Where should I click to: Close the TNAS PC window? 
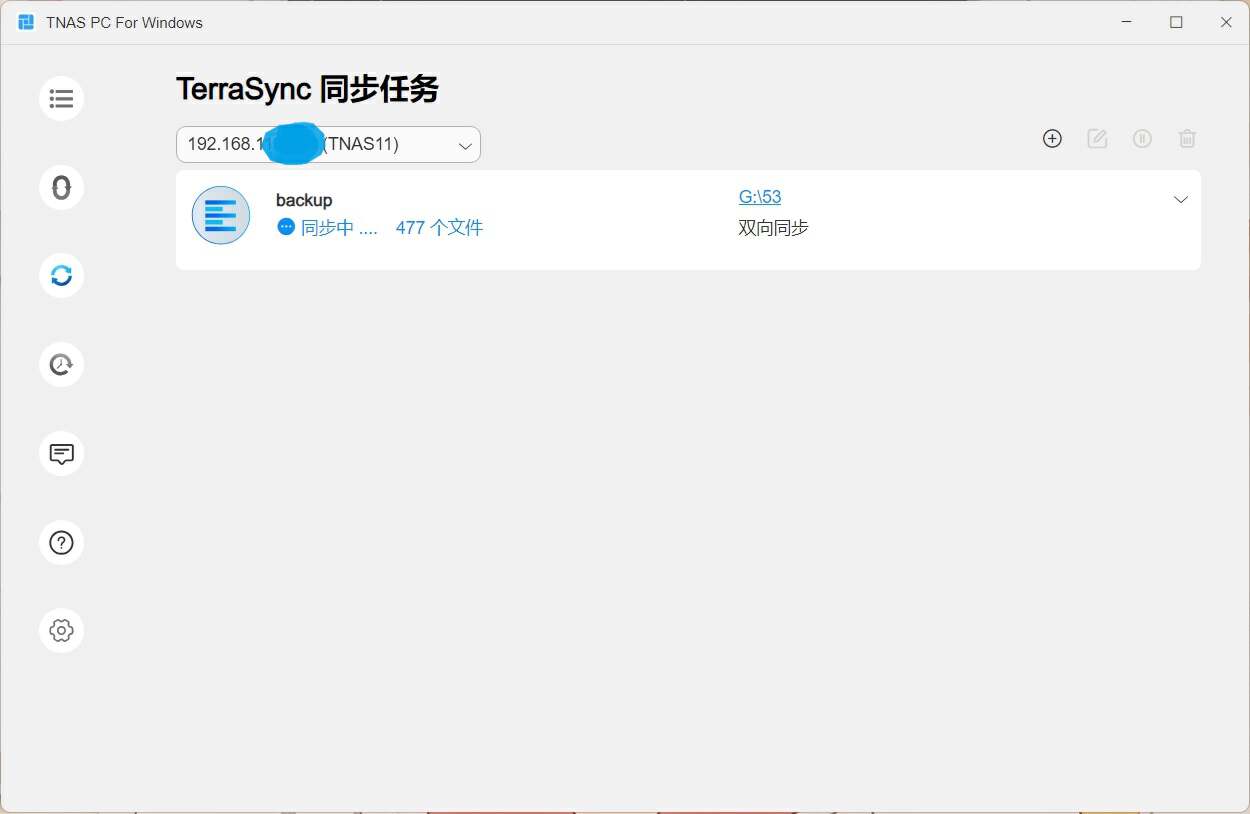1226,22
